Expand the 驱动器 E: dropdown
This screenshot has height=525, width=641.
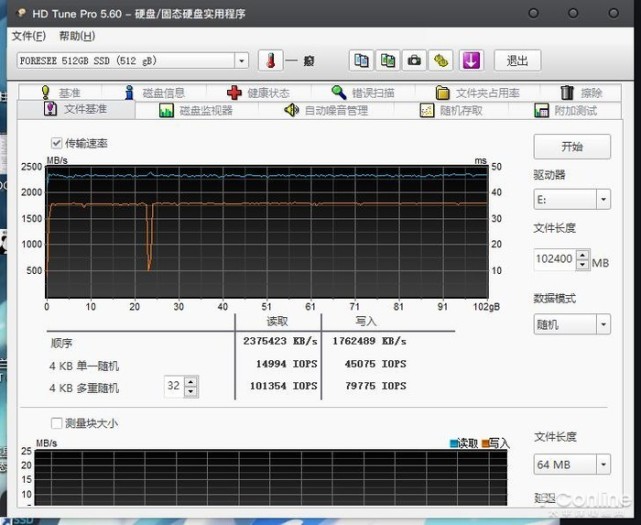click(603, 200)
